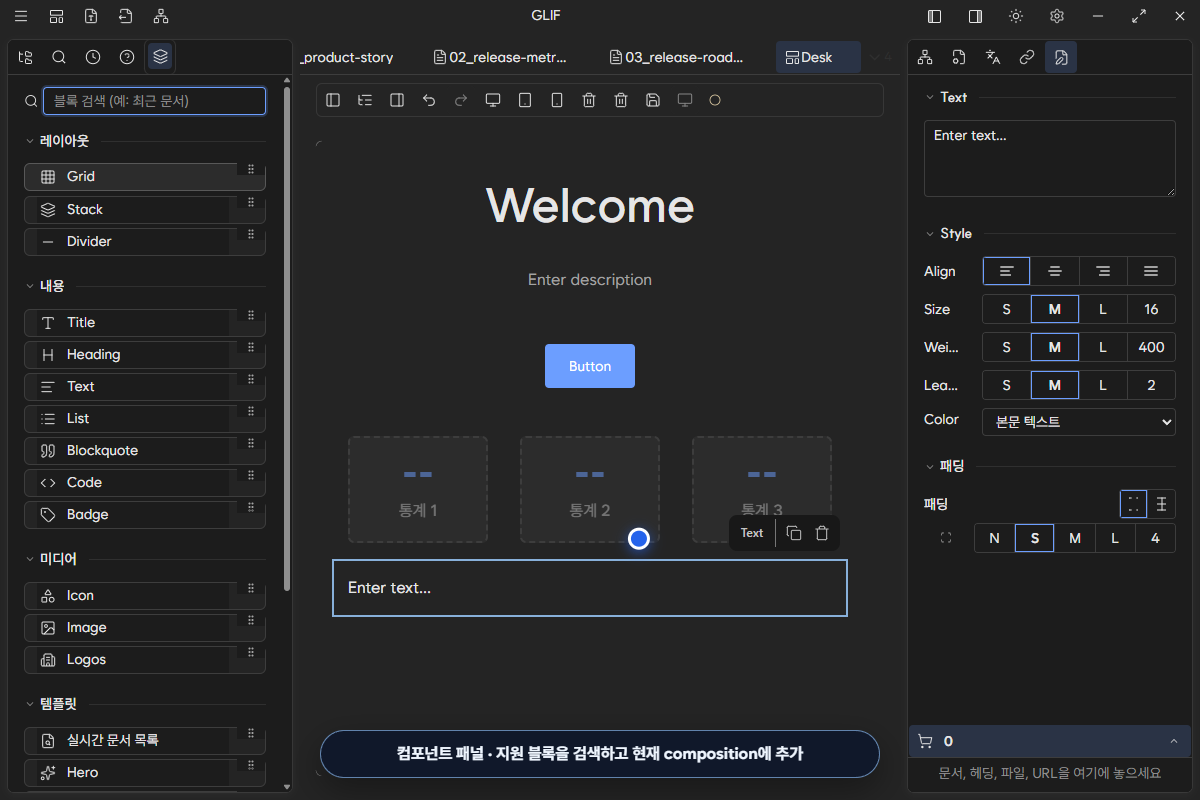
Task: Click the circle icon in editor toolbar
Action: pos(715,100)
